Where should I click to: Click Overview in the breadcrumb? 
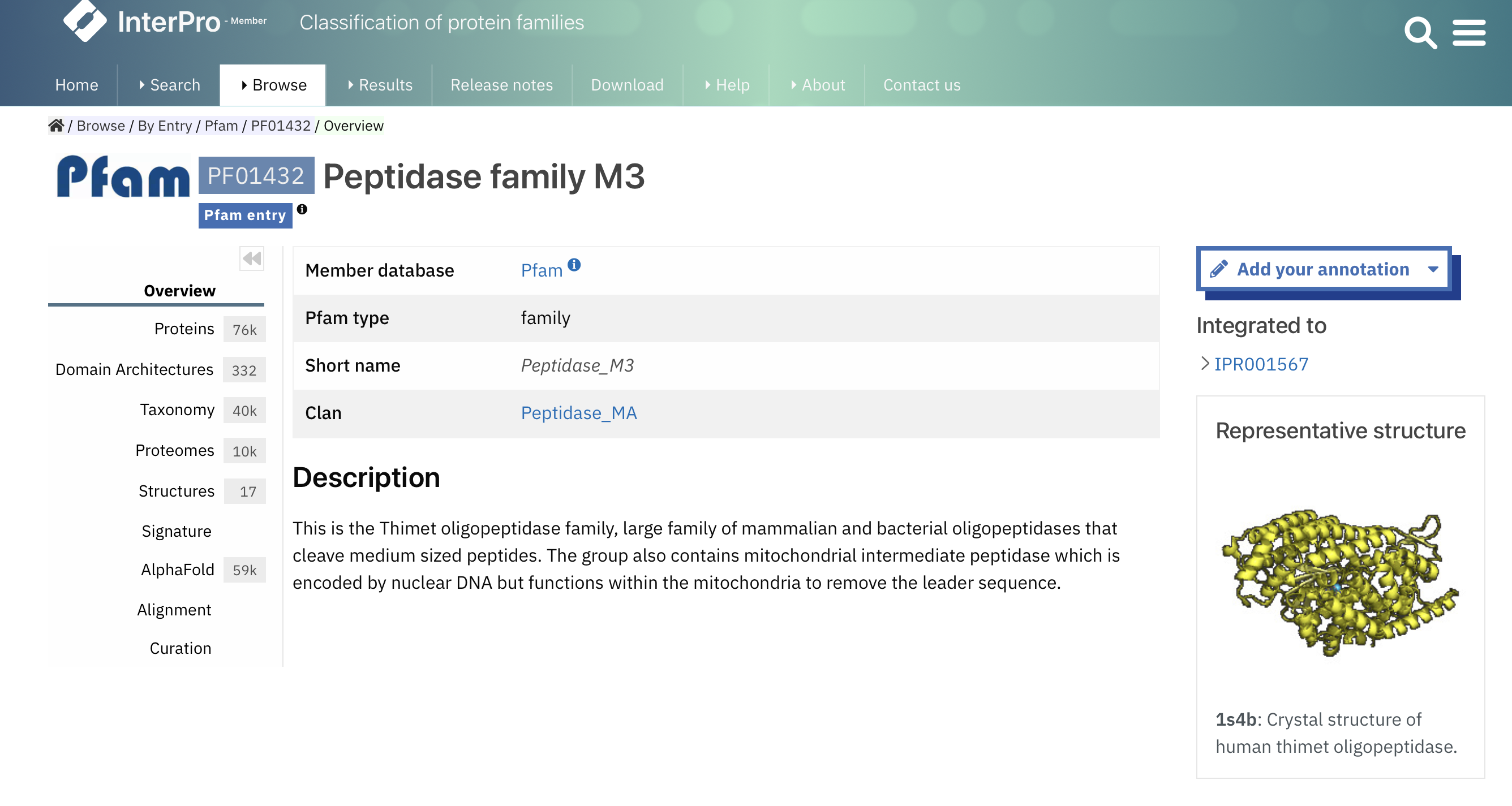(353, 126)
